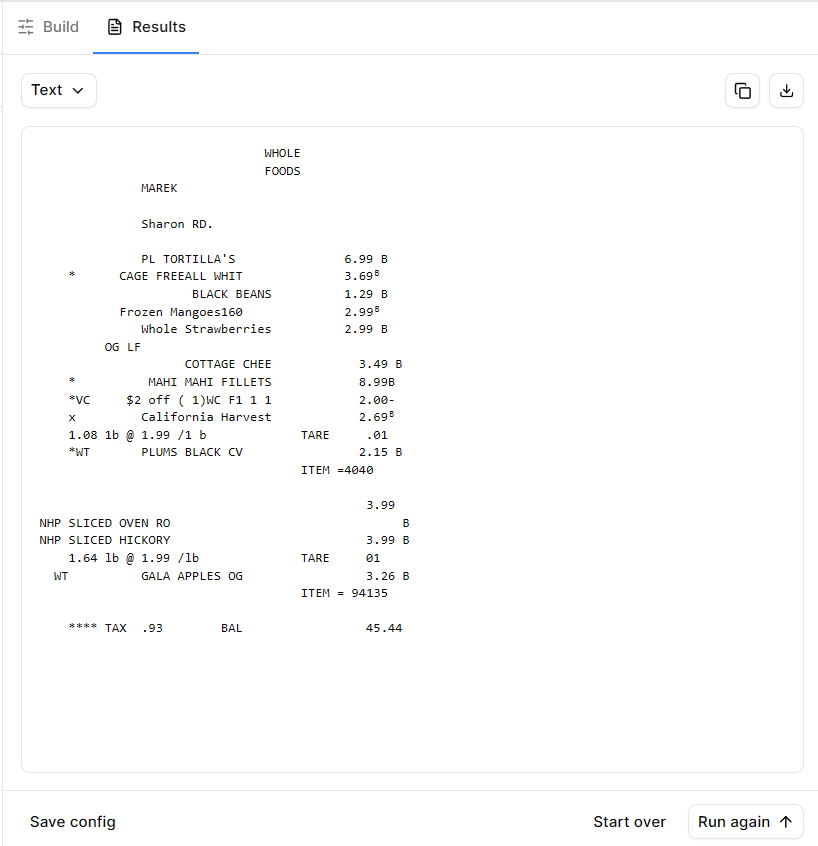
Task: Click NHP SLICED OVEN RO line
Action: click(x=105, y=523)
